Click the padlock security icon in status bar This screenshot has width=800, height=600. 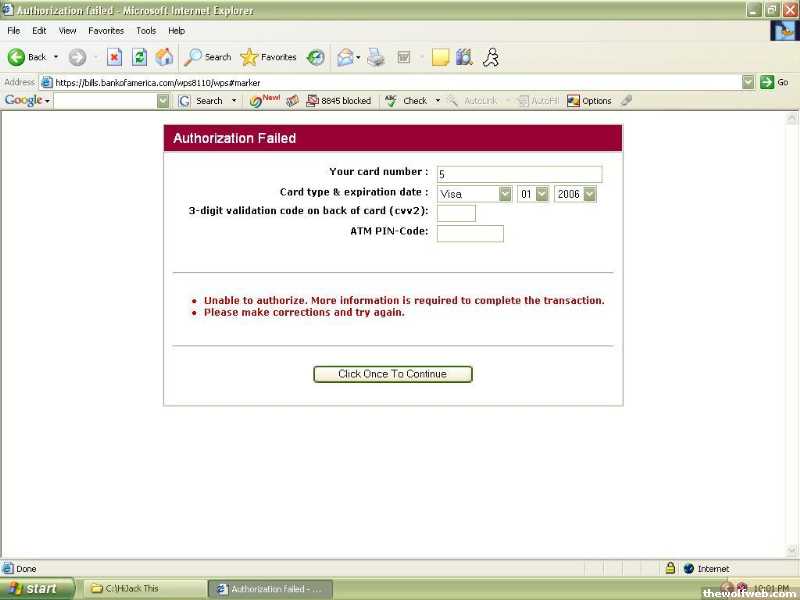click(670, 568)
